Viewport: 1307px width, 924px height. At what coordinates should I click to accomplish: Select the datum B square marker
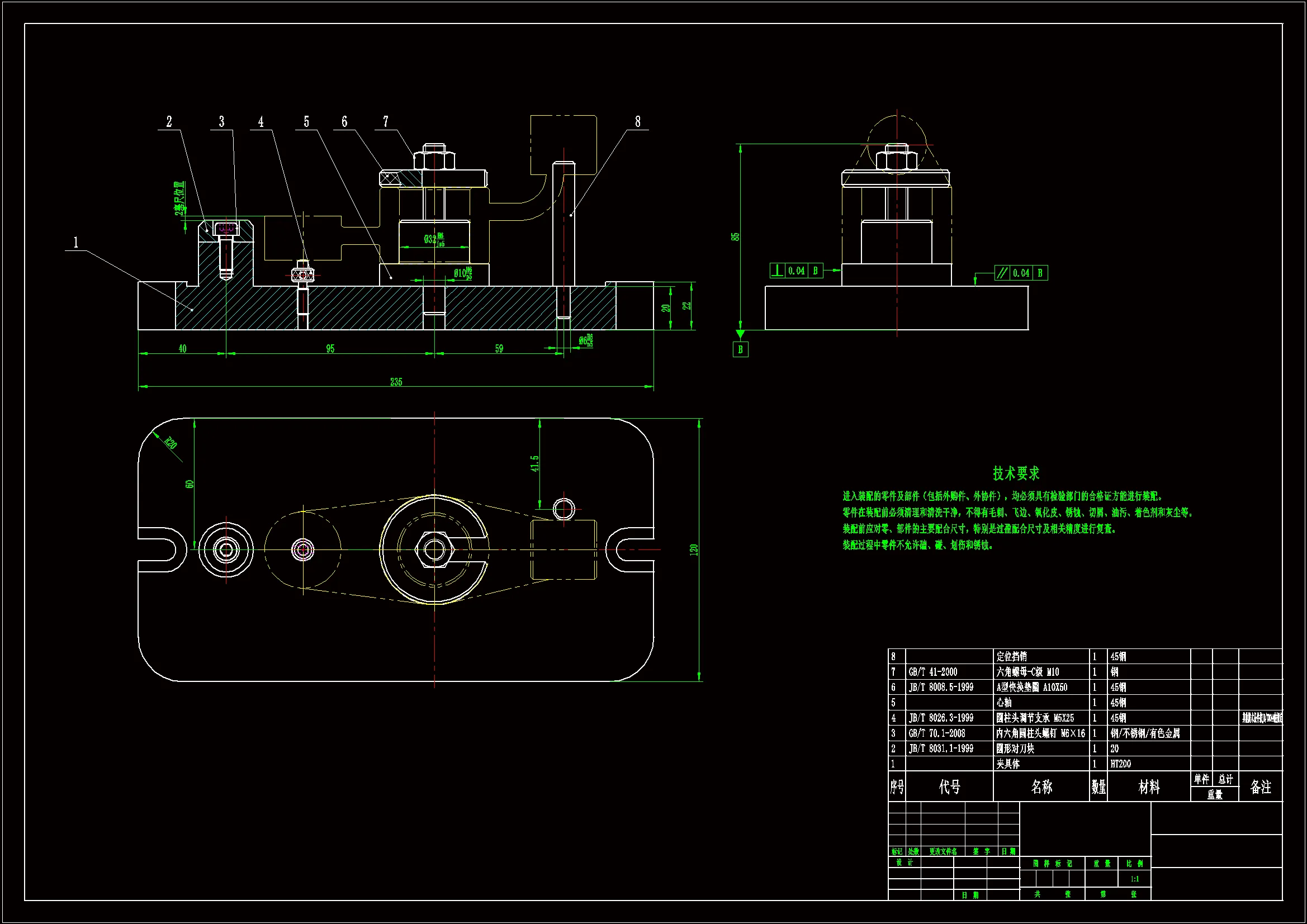click(740, 349)
